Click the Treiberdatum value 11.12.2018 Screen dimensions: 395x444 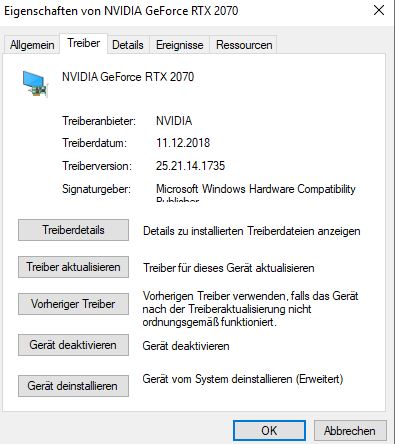[183, 143]
